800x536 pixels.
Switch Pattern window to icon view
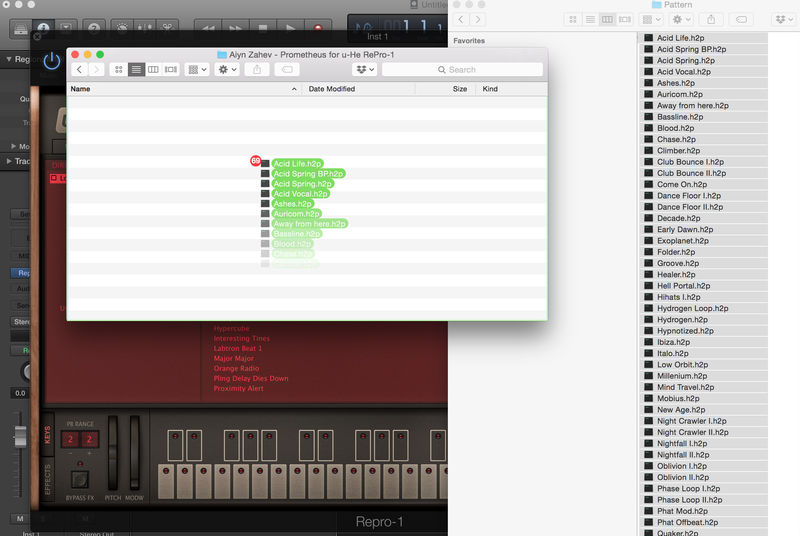point(573,19)
